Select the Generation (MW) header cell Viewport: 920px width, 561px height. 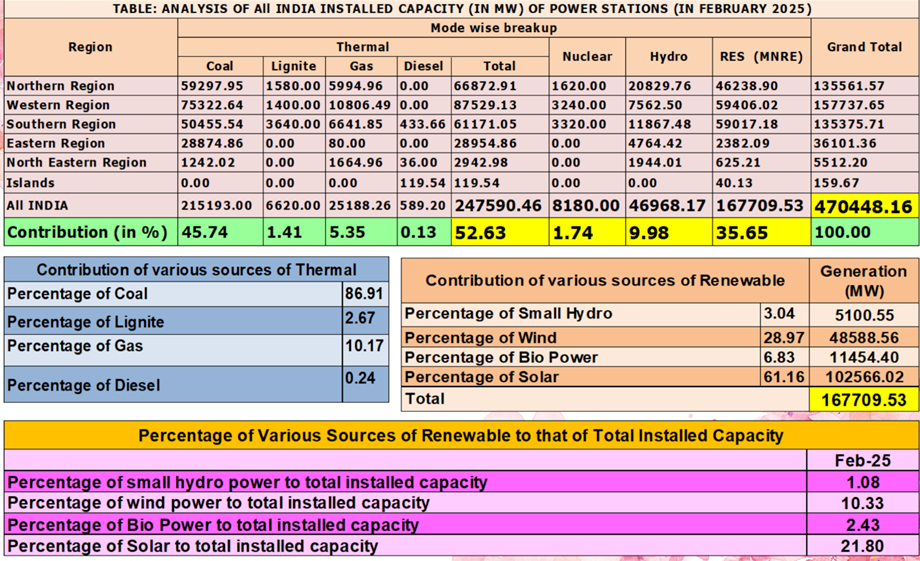click(x=862, y=280)
